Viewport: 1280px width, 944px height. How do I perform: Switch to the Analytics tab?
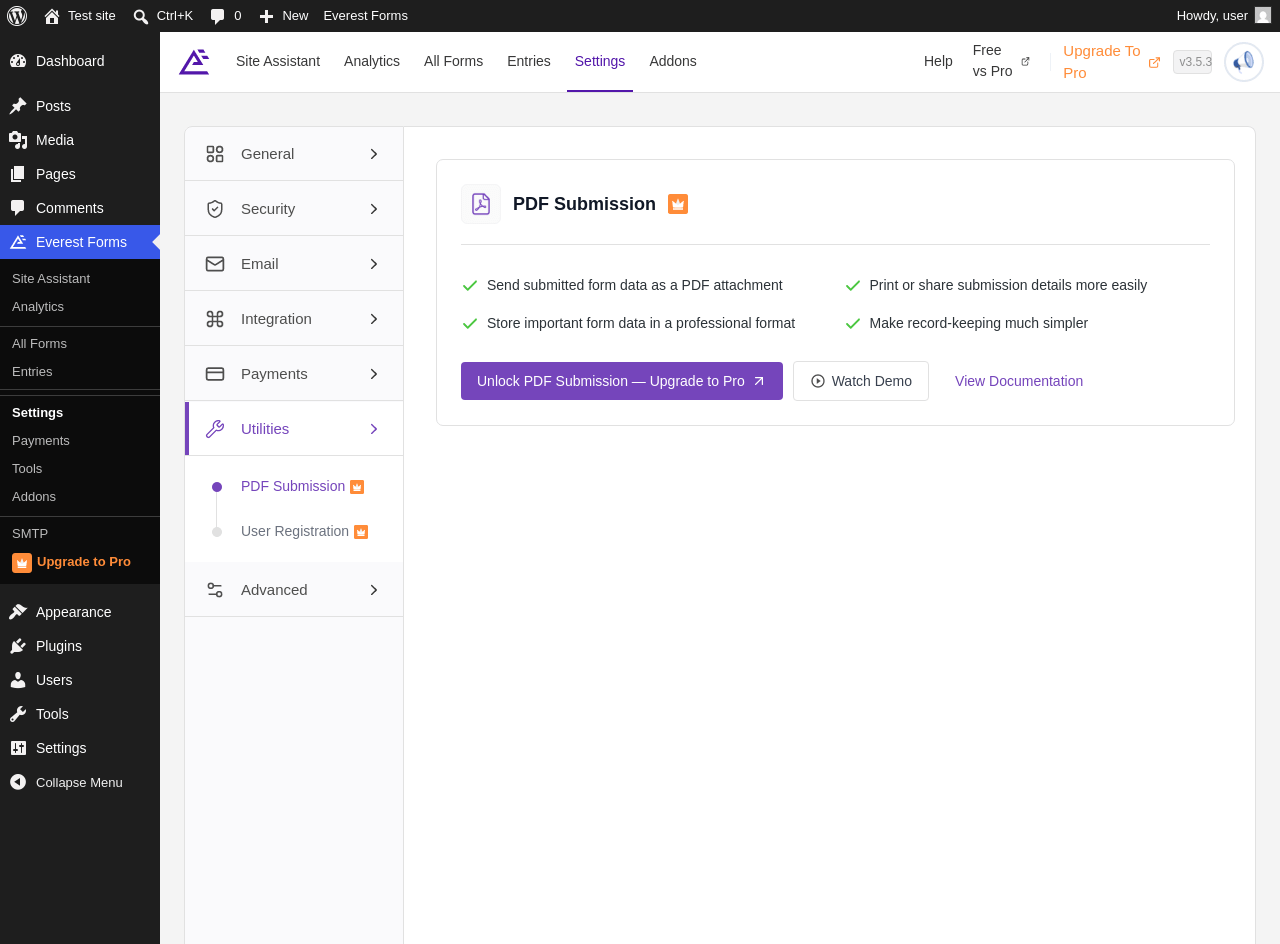click(x=372, y=61)
